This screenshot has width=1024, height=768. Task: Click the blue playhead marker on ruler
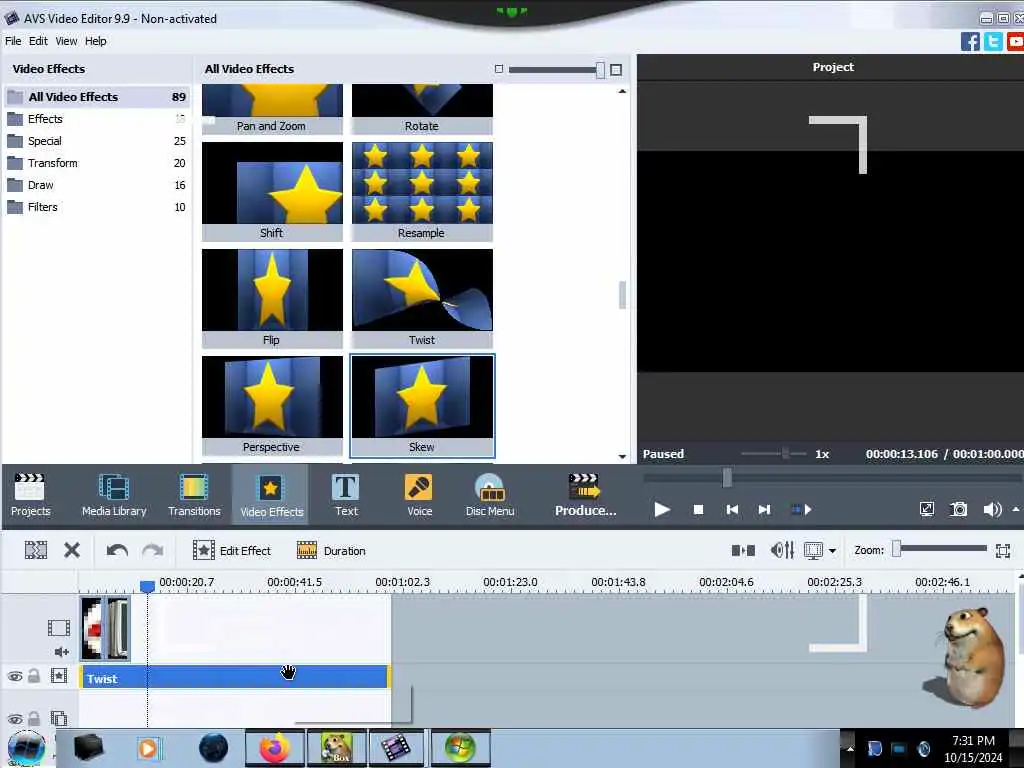pyautogui.click(x=148, y=586)
